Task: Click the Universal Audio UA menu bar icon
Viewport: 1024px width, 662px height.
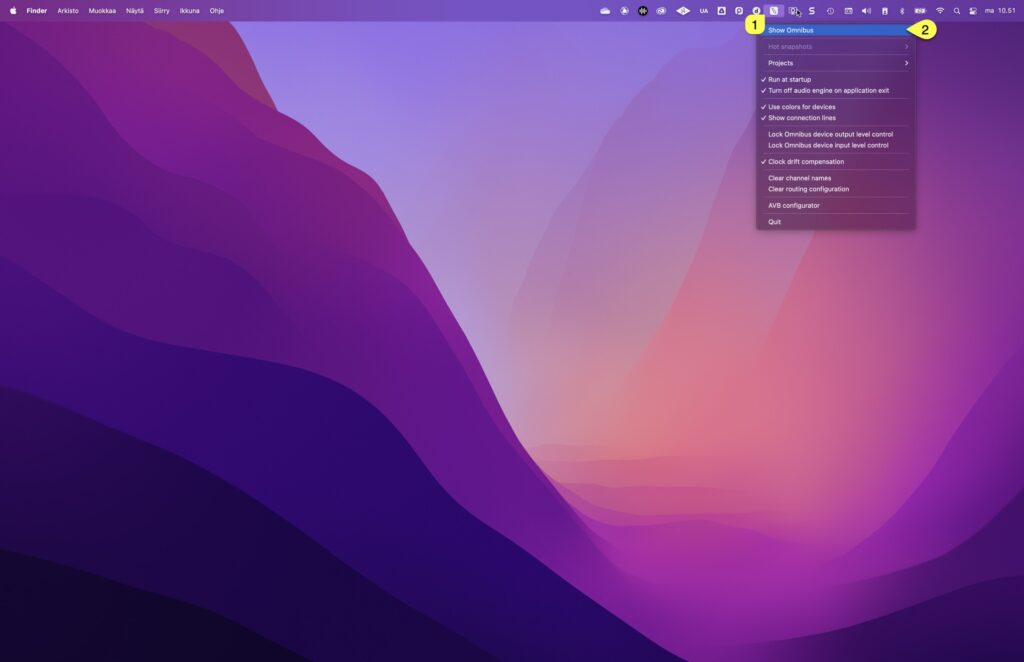Action: [702, 10]
